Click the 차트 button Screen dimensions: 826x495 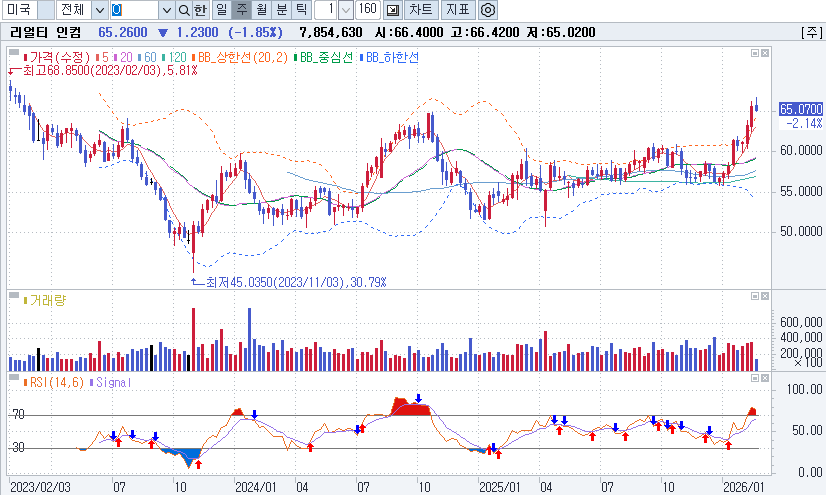[x=421, y=10]
